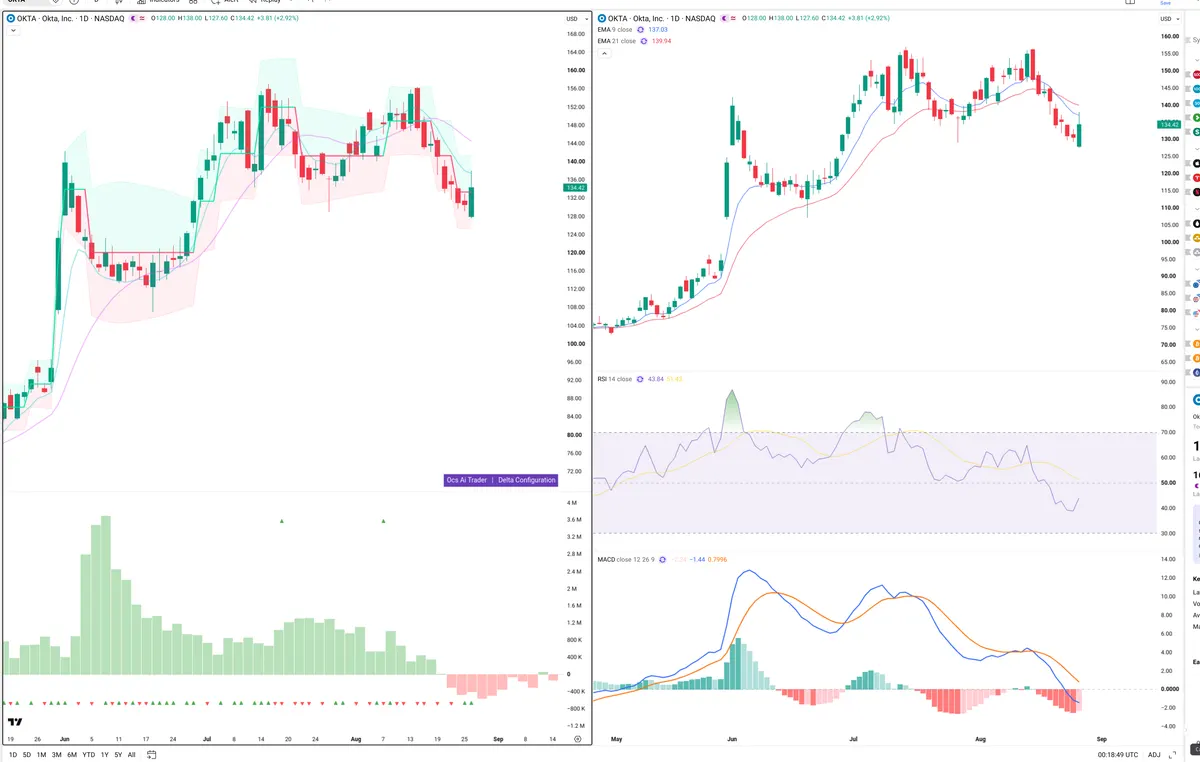
Task: Click the MACD signal value 0.7996
Action: tap(717, 559)
